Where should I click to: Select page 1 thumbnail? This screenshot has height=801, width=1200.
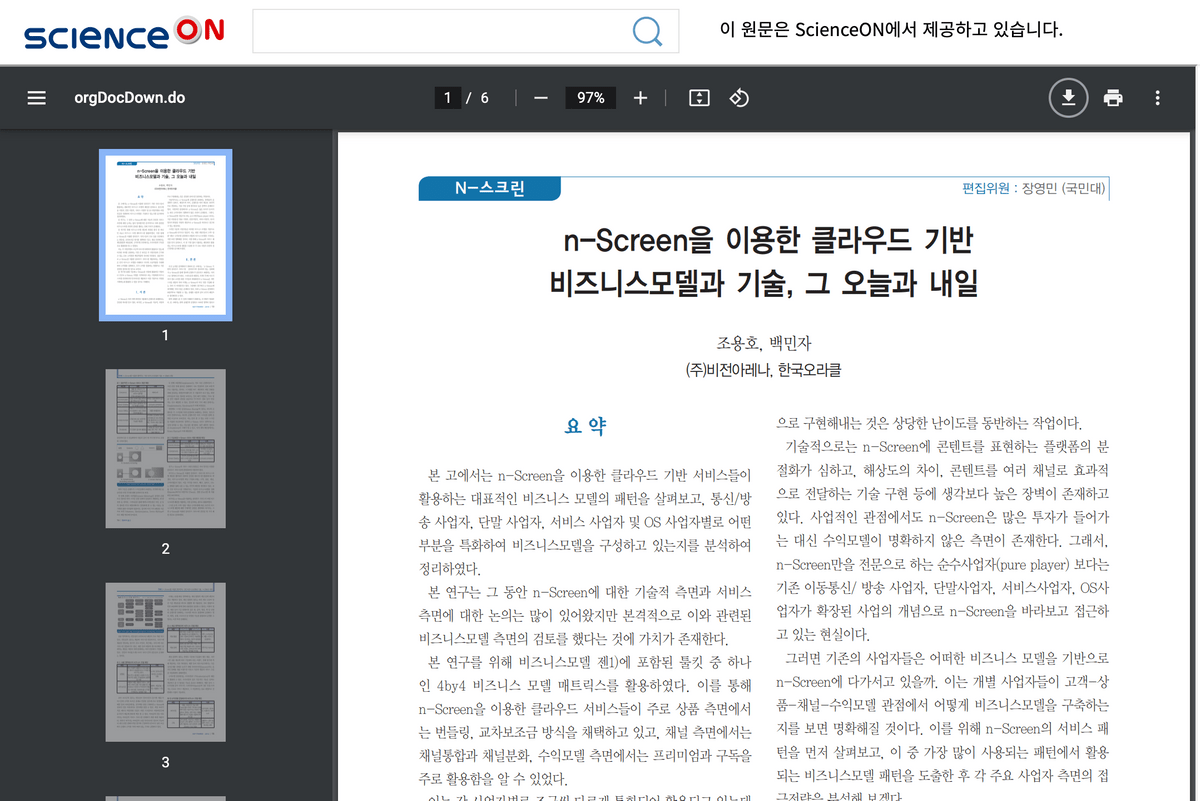[x=166, y=235]
